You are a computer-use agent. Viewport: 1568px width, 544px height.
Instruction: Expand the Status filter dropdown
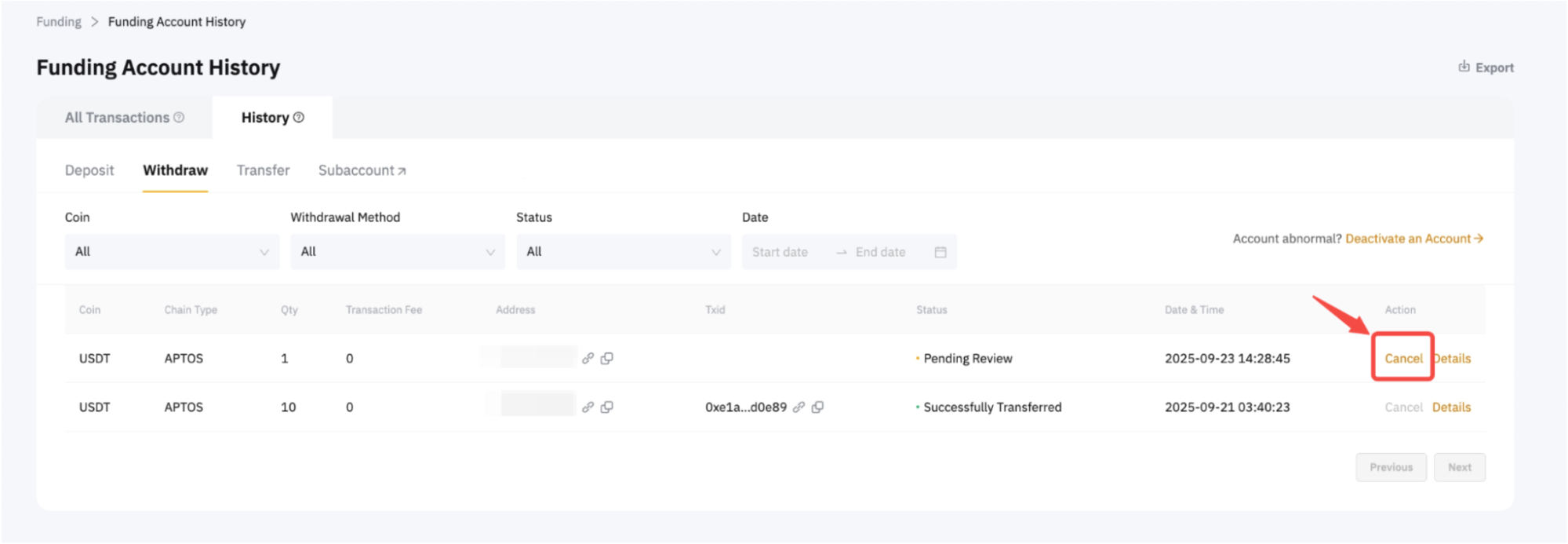(x=623, y=252)
